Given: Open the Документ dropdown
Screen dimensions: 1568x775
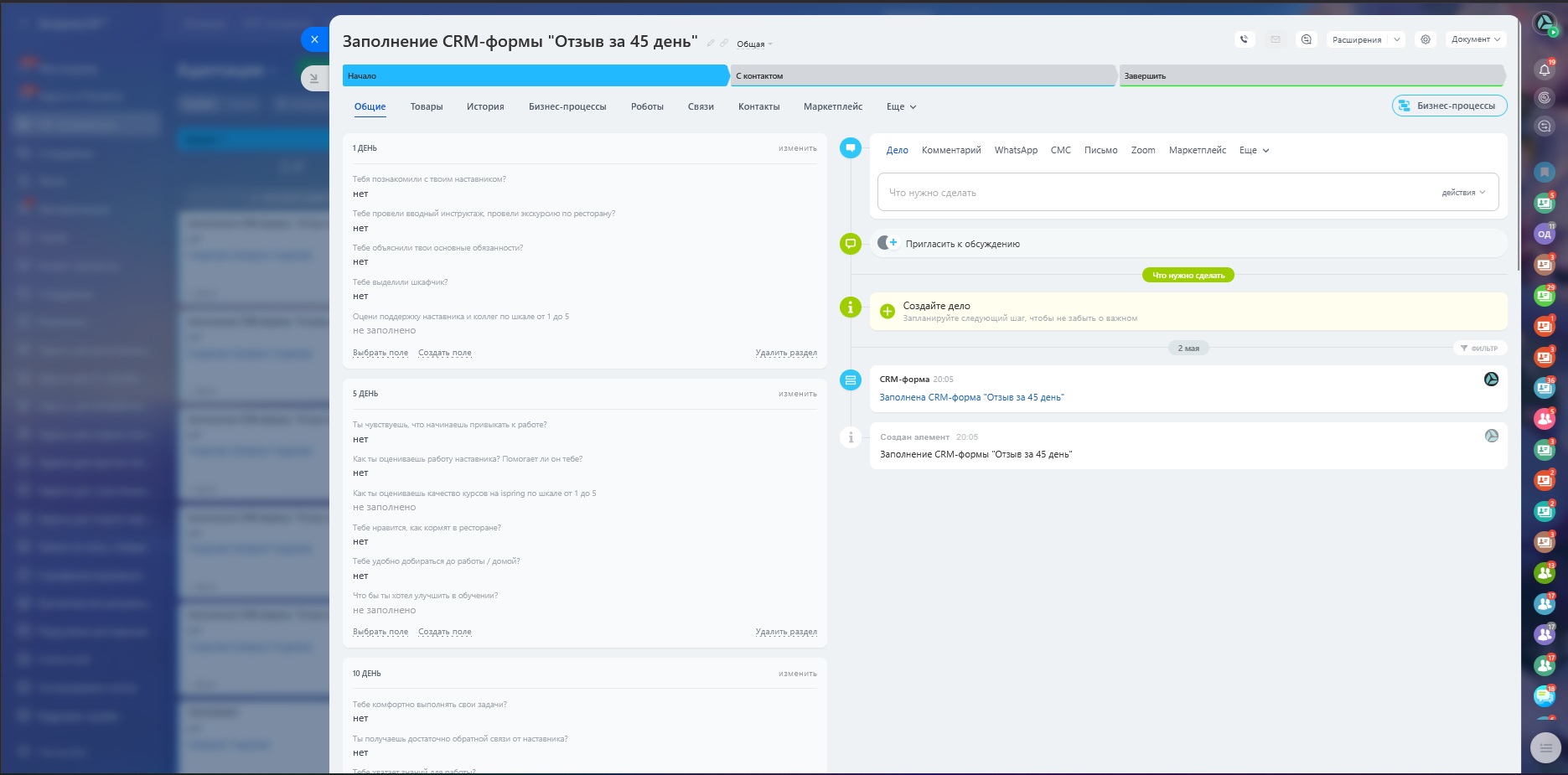Looking at the screenshot, I should coord(1476,39).
